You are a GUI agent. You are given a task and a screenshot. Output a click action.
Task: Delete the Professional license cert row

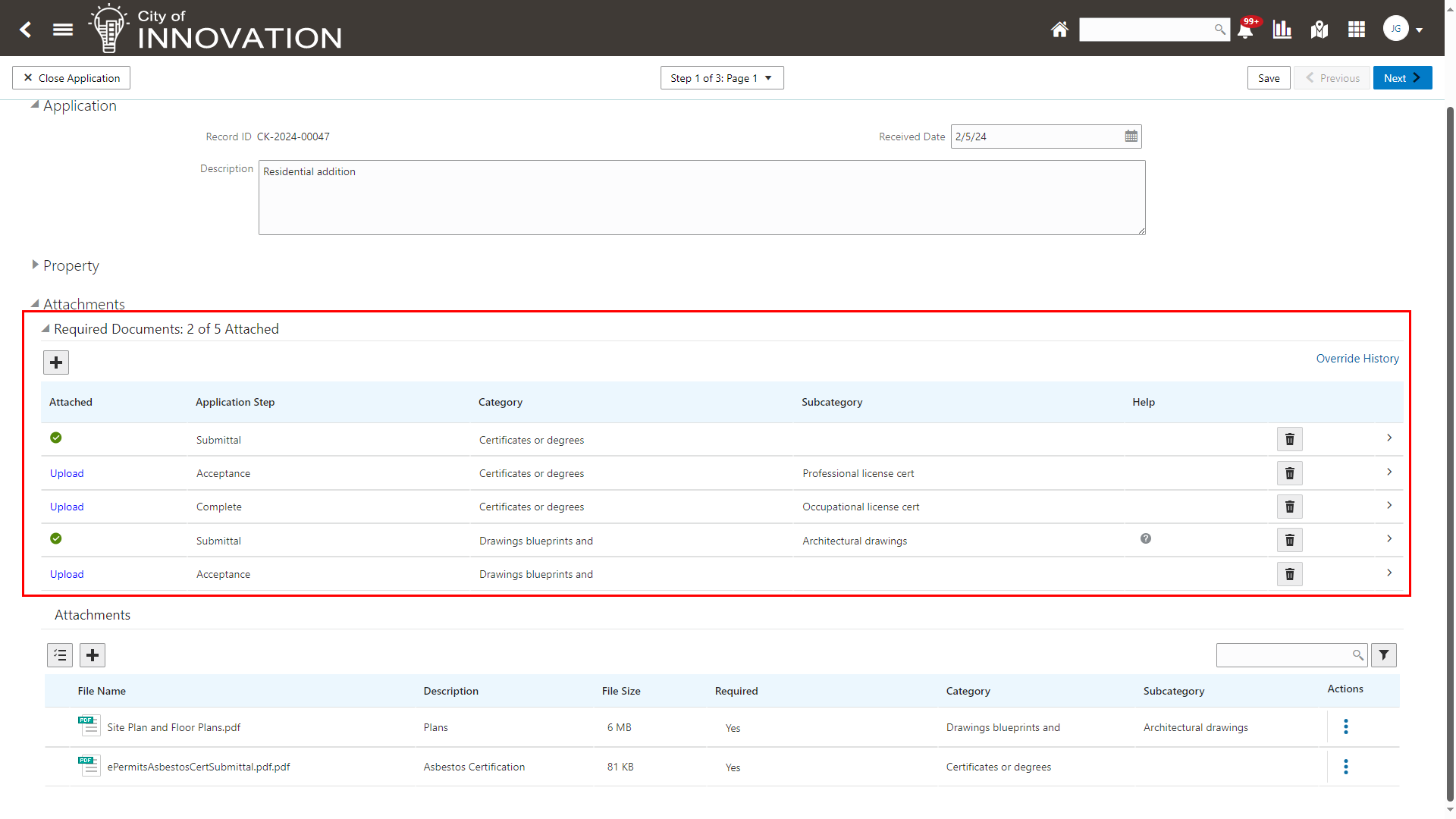(x=1289, y=472)
